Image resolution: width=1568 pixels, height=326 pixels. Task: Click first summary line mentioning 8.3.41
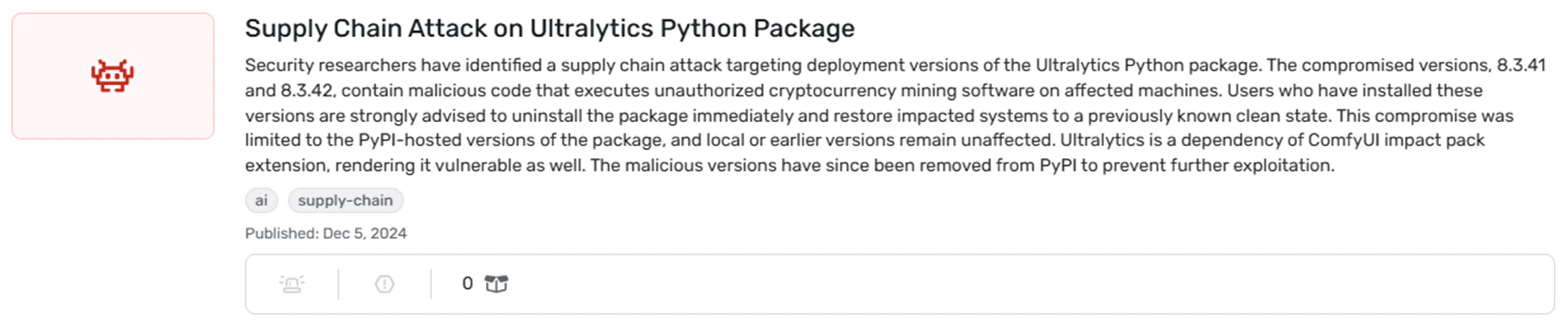click(x=895, y=65)
